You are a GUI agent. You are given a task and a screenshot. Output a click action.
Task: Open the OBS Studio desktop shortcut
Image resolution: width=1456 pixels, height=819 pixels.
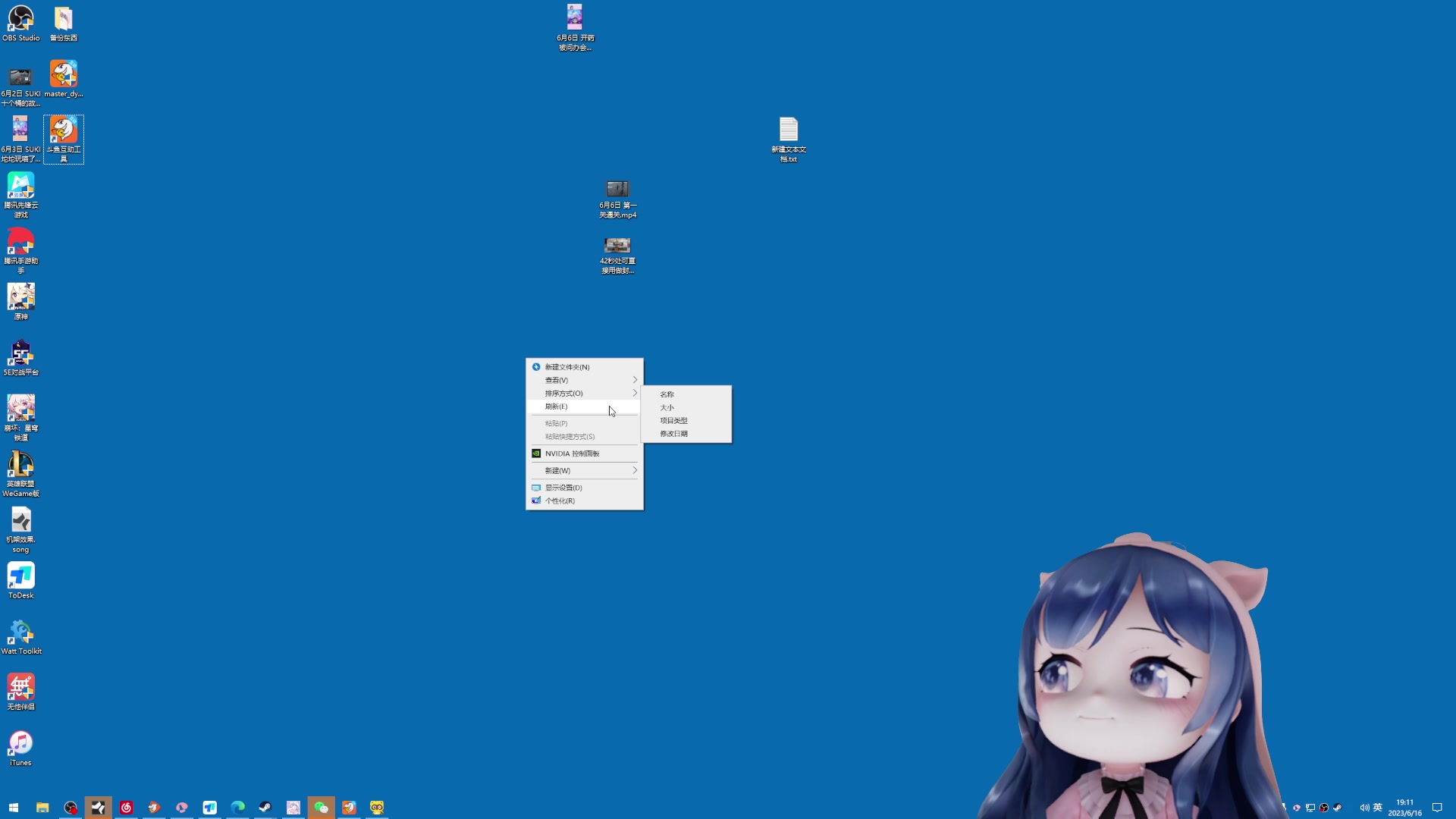[x=20, y=19]
